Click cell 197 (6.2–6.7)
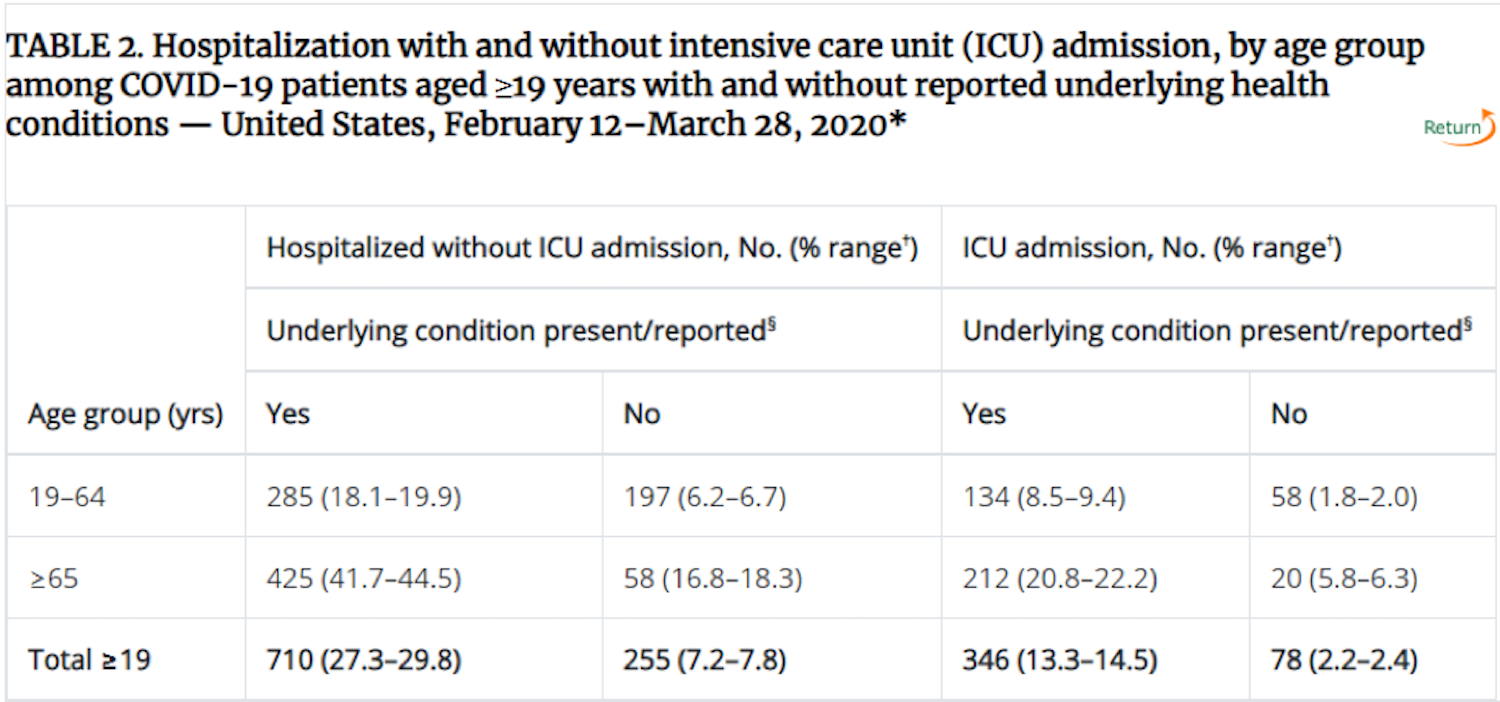1500x702 pixels. pyautogui.click(x=704, y=497)
